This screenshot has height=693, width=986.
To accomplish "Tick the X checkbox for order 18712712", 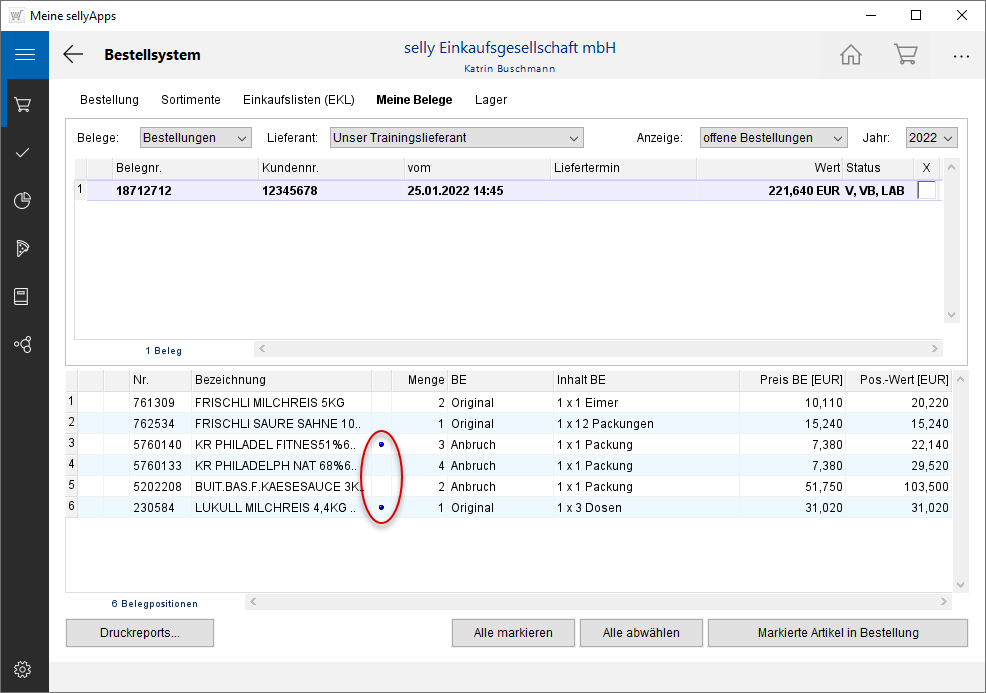I will point(927,190).
